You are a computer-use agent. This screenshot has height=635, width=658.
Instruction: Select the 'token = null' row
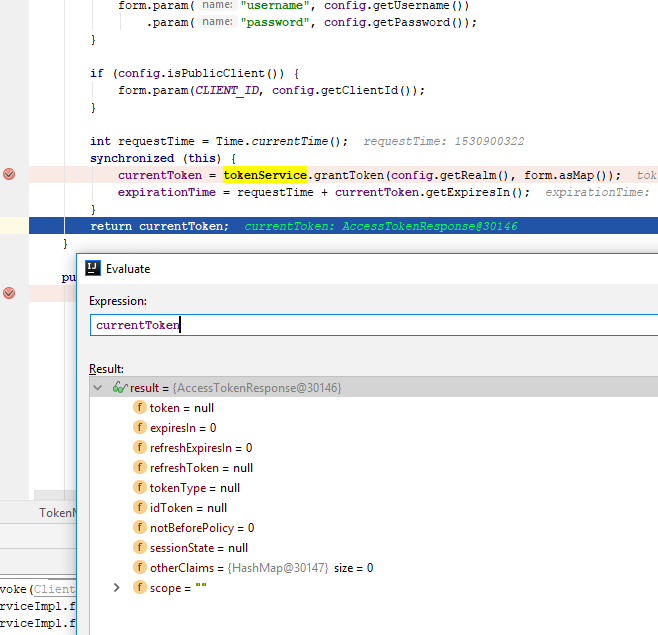click(374, 408)
